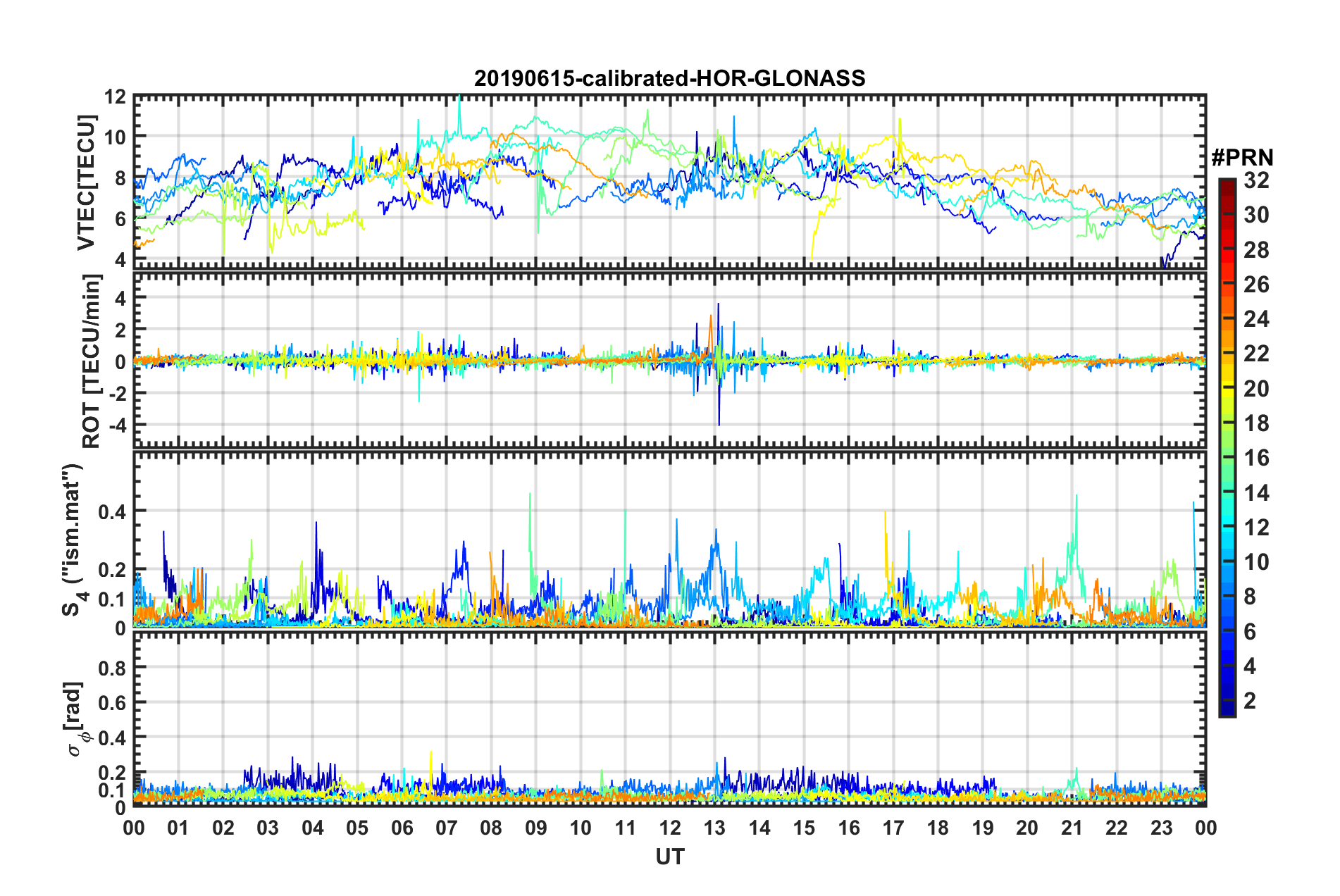Select the colorbar tick label 20
Image resolution: width=1340 pixels, height=896 pixels.
[x=1256, y=388]
